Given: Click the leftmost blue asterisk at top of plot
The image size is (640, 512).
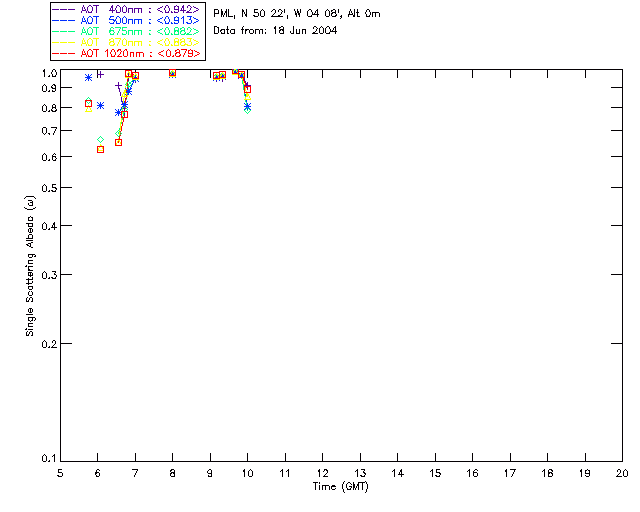Looking at the screenshot, I should click(x=88, y=77).
